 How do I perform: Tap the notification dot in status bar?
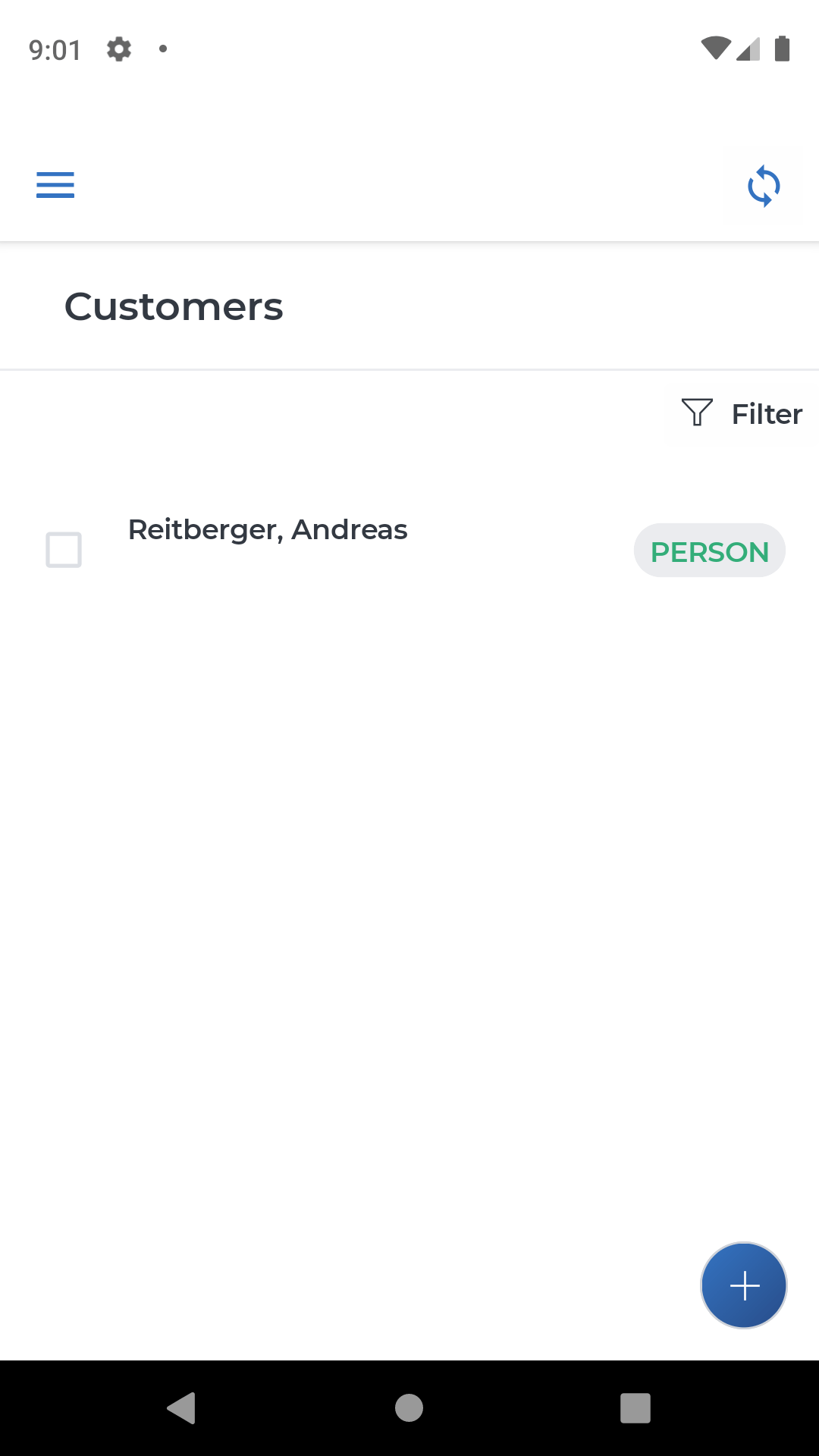coord(163,49)
